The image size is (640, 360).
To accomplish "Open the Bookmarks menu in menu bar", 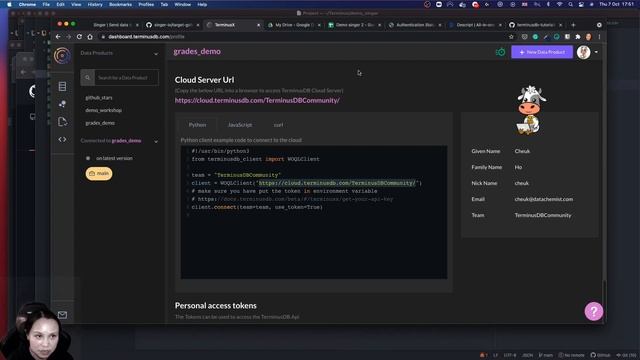I will [x=120, y=4].
